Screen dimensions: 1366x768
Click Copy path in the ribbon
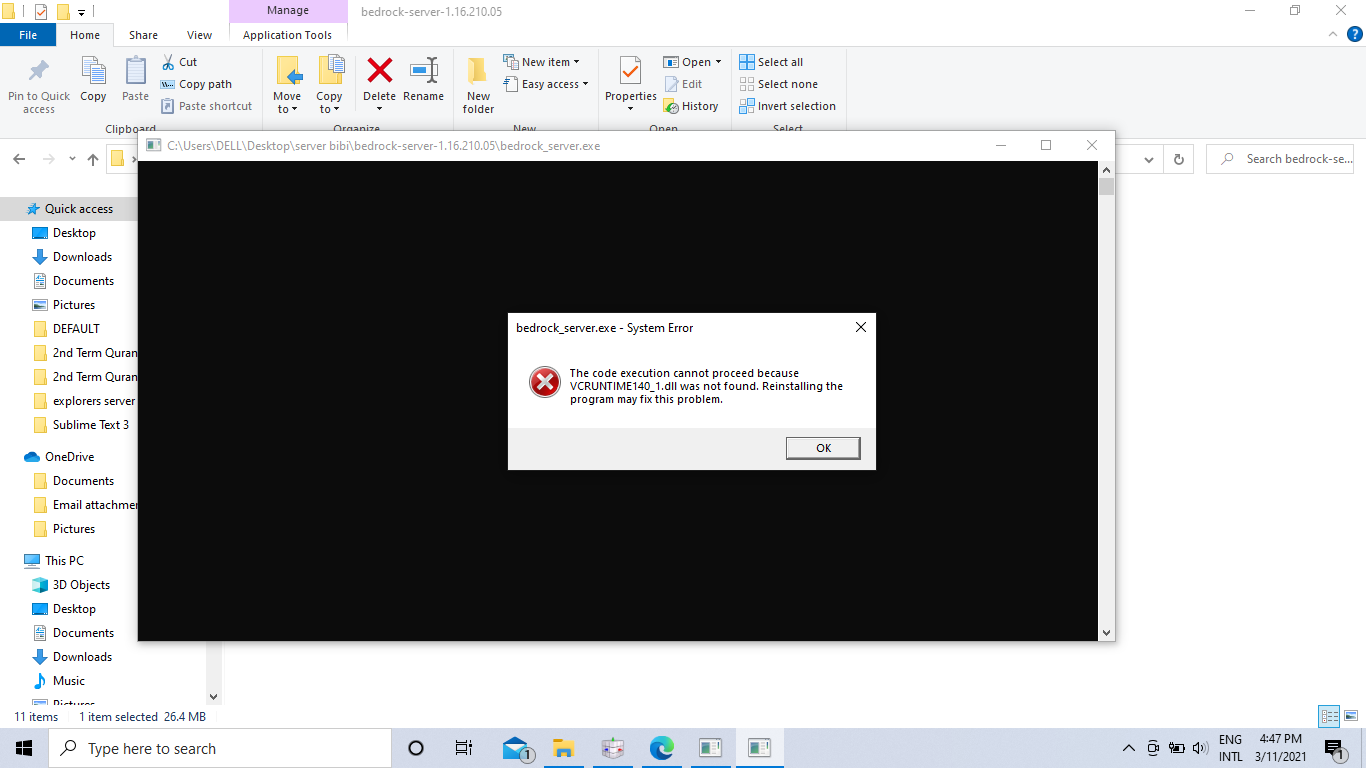pyautogui.click(x=196, y=84)
